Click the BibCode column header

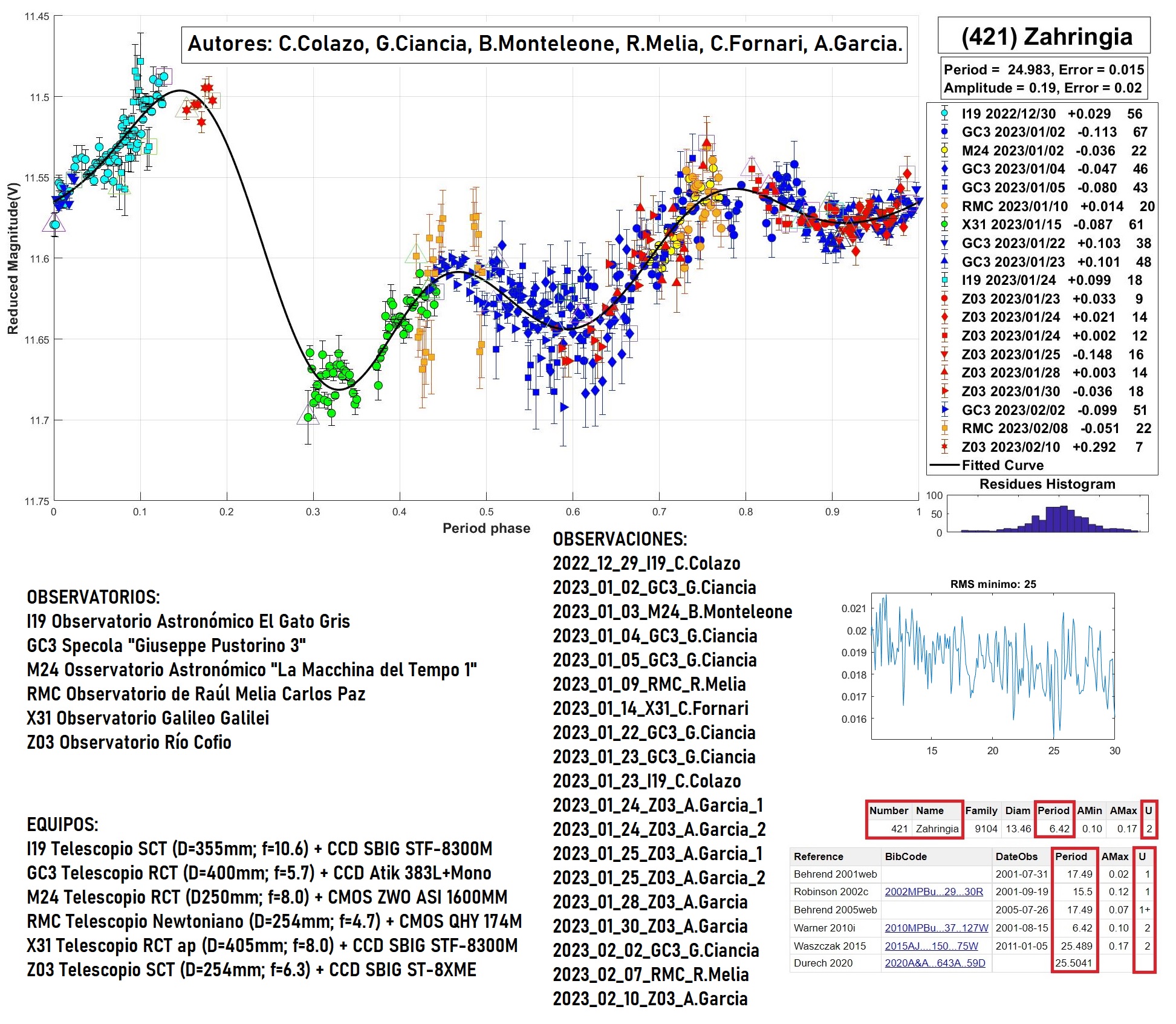906,856
